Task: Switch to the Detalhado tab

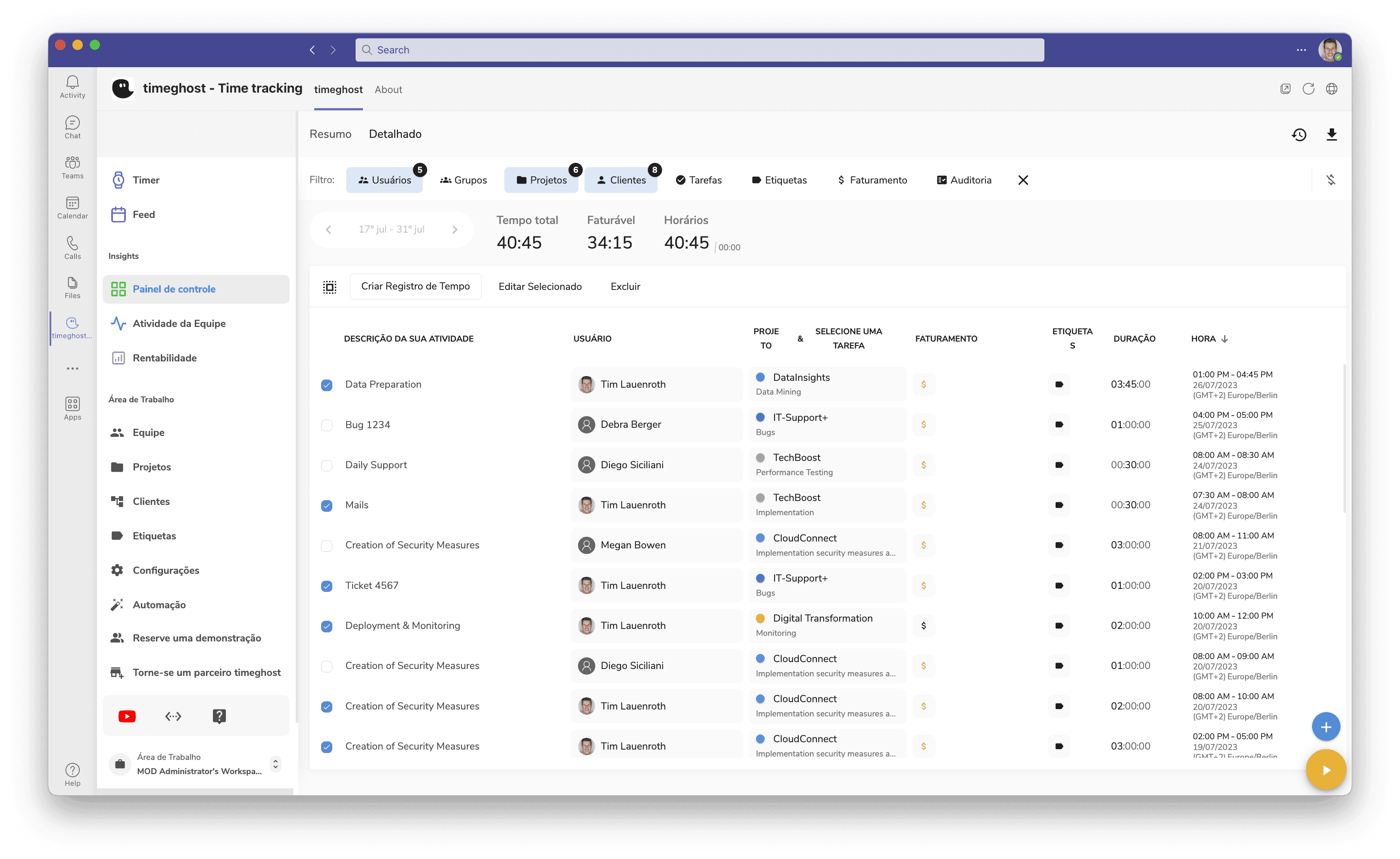Action: pos(395,134)
